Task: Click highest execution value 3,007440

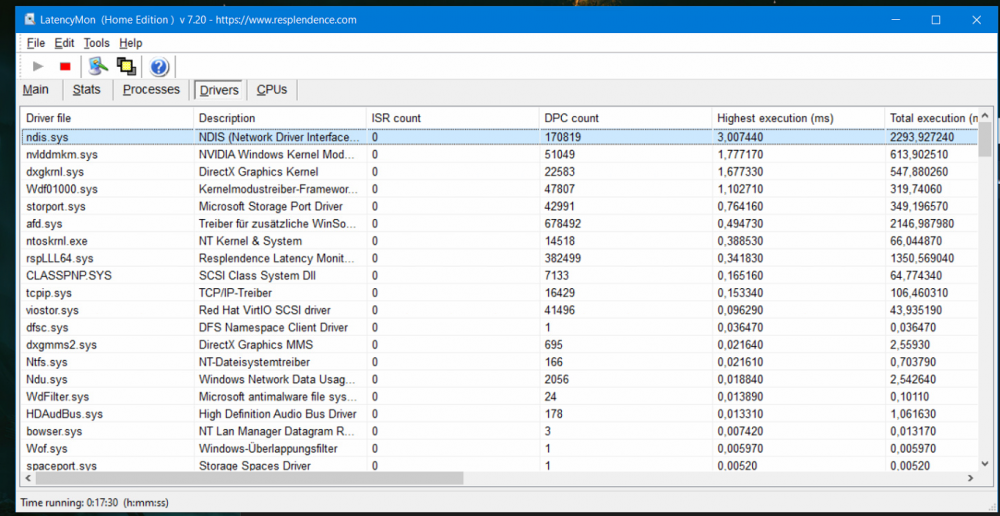Action: pos(740,137)
